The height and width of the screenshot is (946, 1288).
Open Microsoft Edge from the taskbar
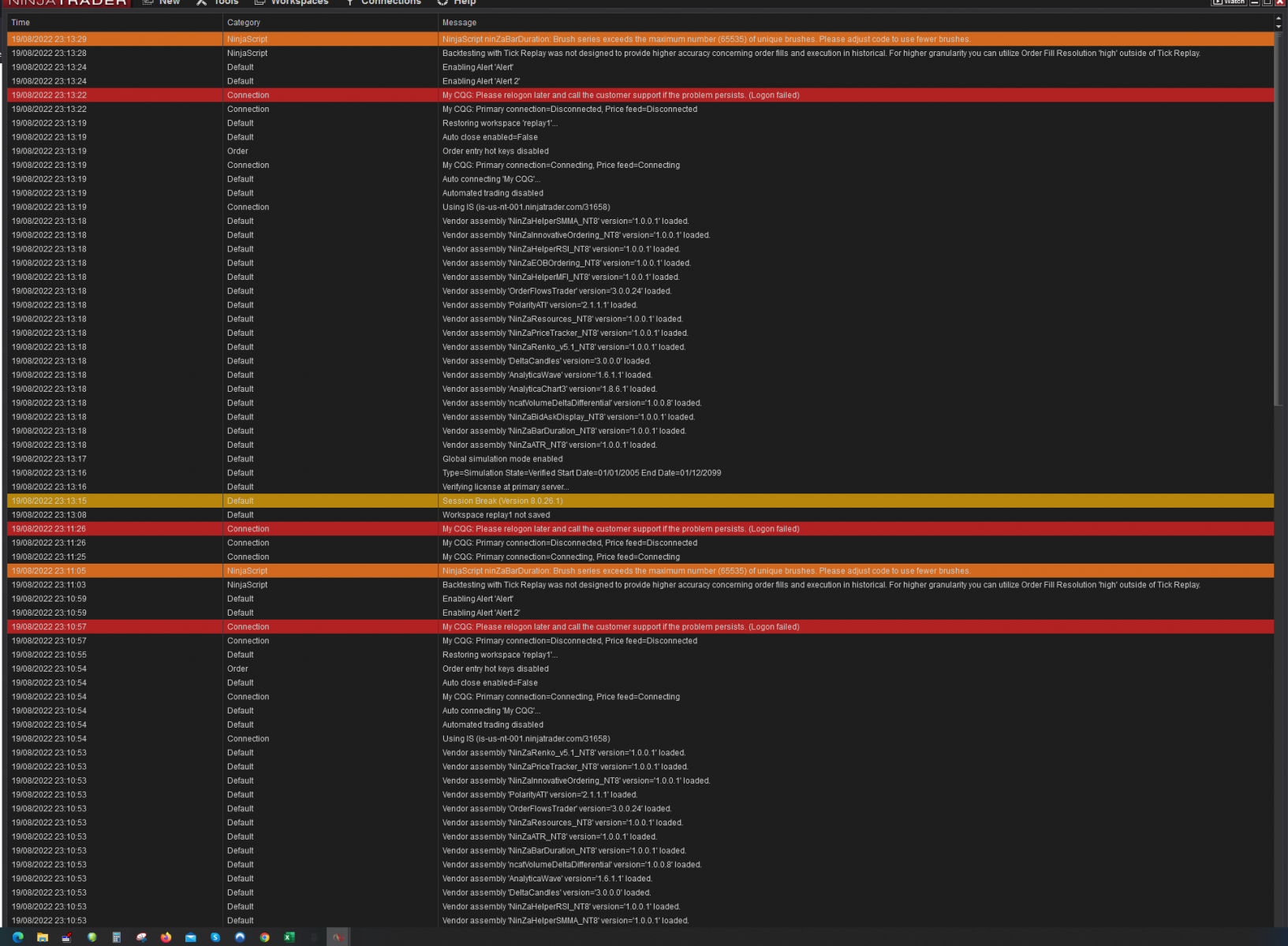pyautogui.click(x=17, y=937)
